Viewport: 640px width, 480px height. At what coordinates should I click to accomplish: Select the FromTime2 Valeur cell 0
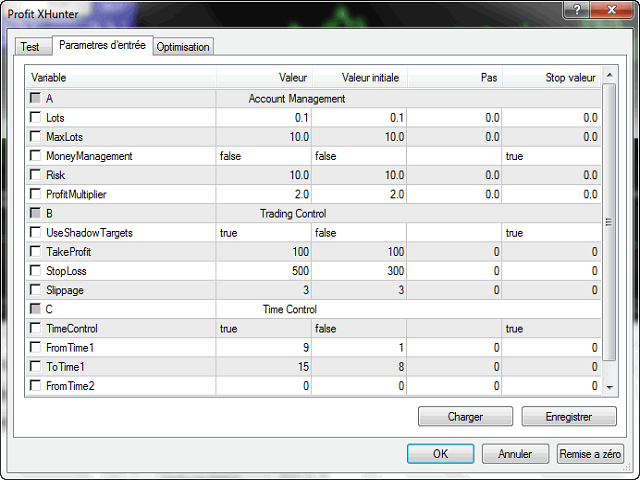[264, 386]
